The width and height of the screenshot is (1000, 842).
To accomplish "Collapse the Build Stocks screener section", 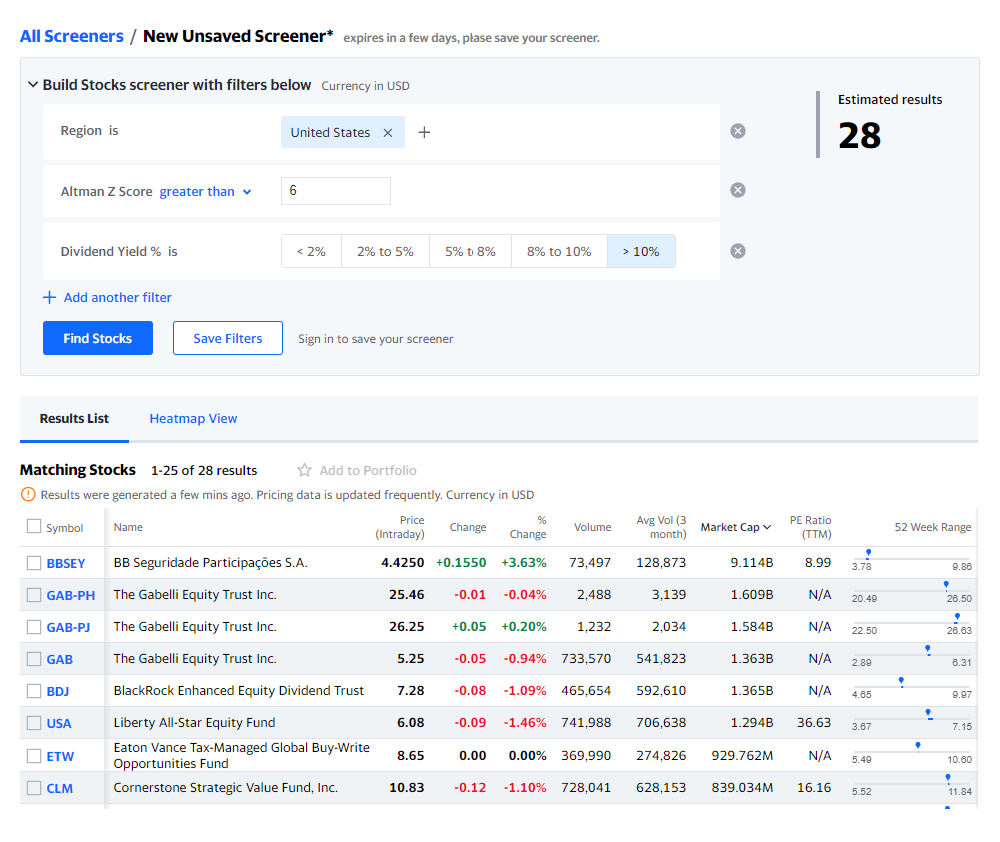I will point(33,84).
